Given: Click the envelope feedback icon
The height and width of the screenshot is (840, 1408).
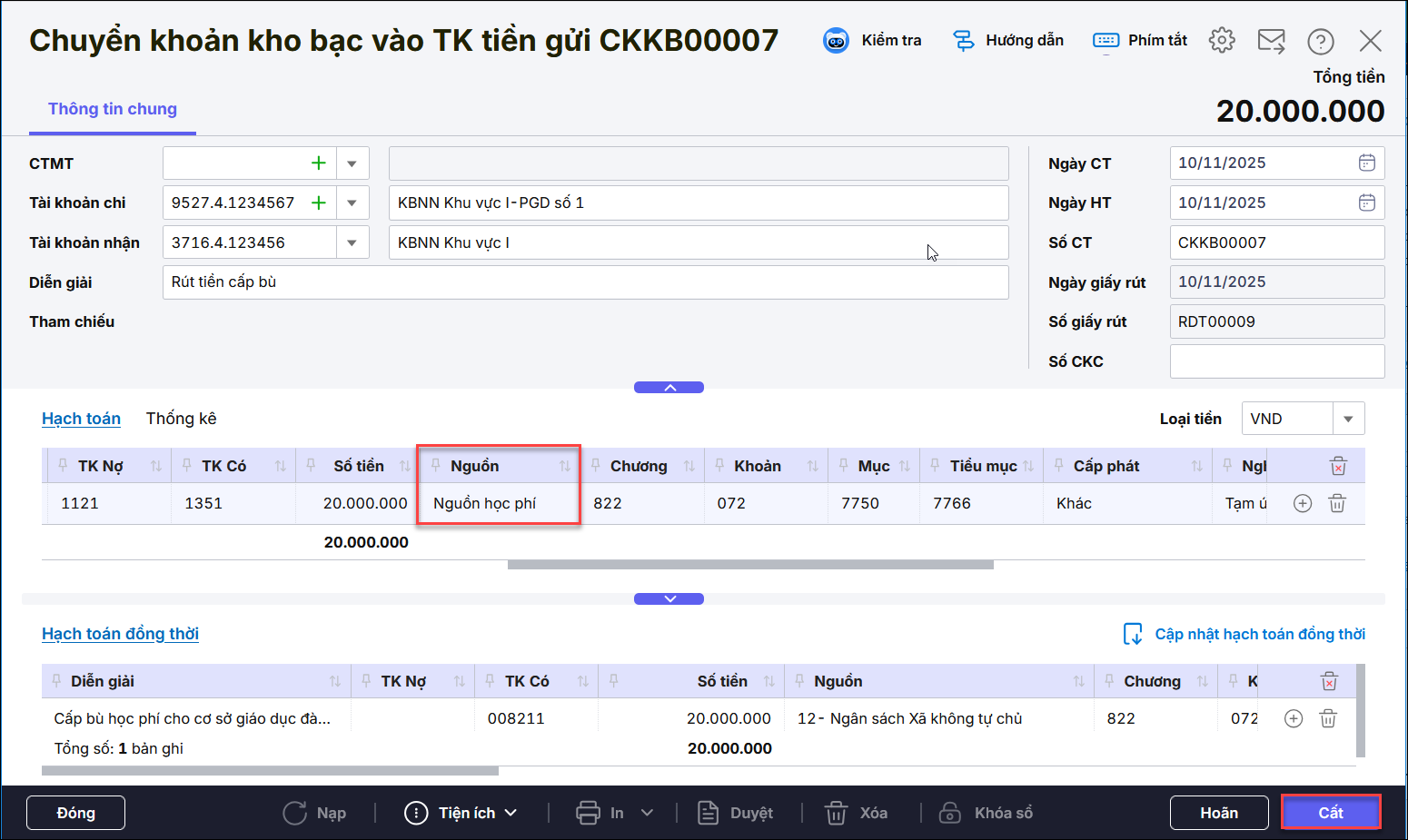Looking at the screenshot, I should 1271,41.
